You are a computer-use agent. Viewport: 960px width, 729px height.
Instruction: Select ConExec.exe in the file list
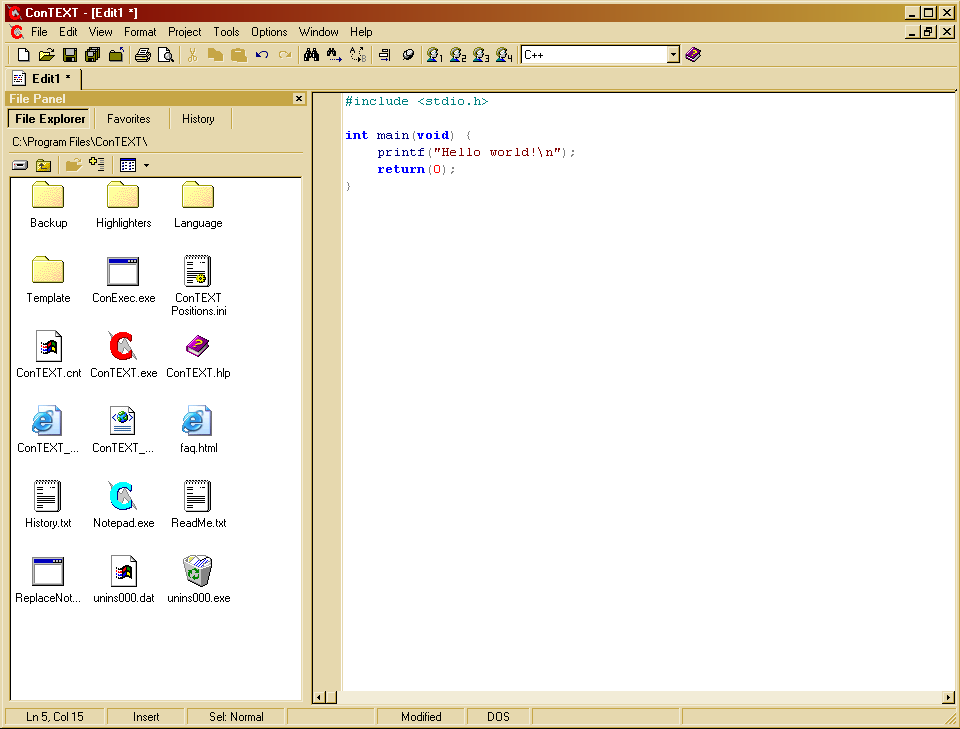pos(123,280)
